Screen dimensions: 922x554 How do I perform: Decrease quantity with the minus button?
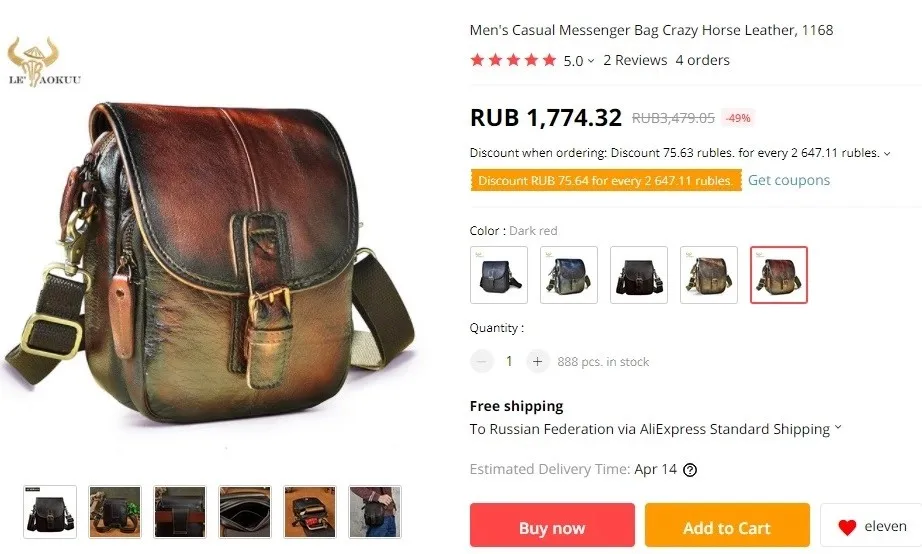click(482, 362)
